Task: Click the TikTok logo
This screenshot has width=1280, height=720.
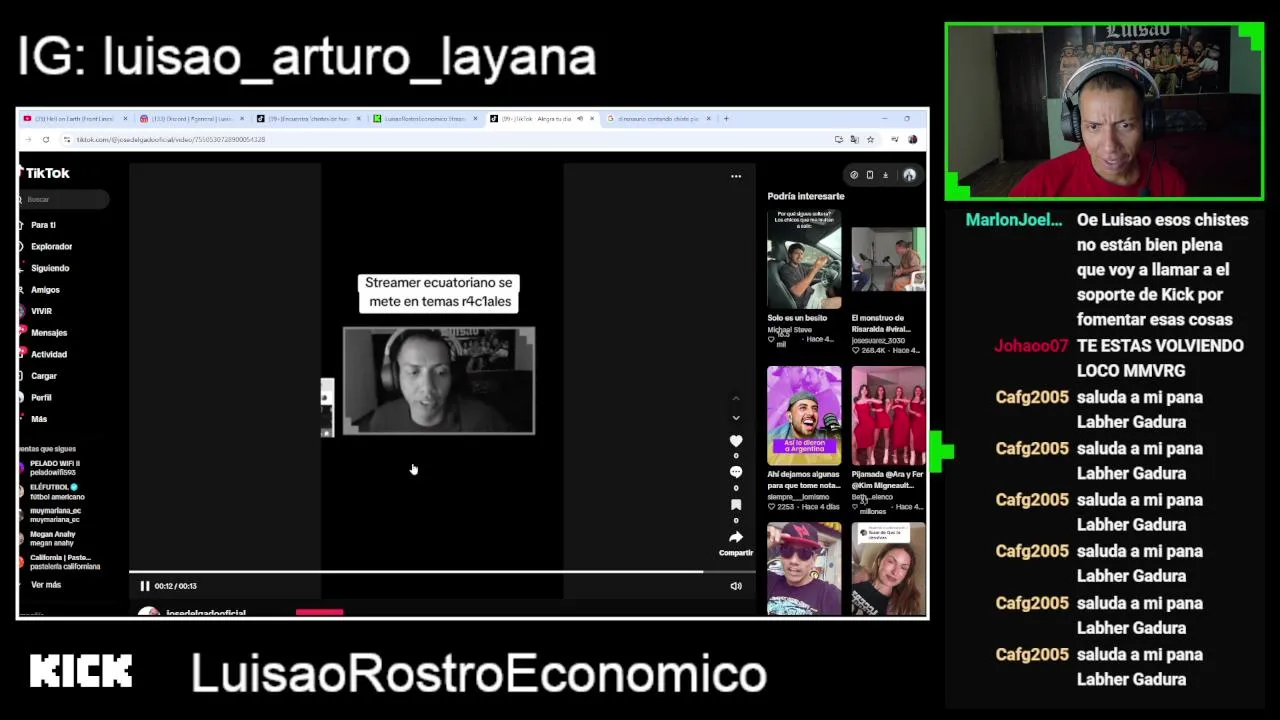Action: (x=44, y=173)
